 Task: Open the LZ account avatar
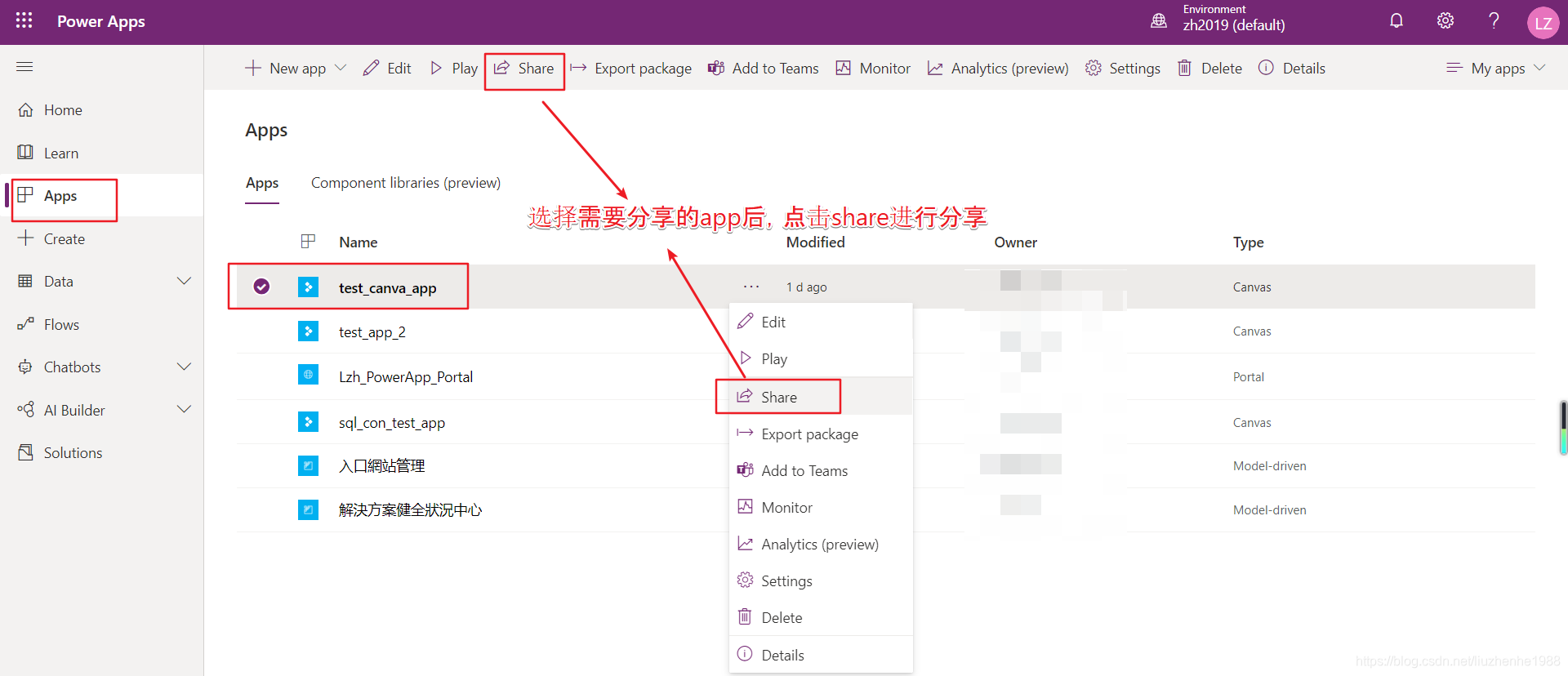pos(1543,23)
